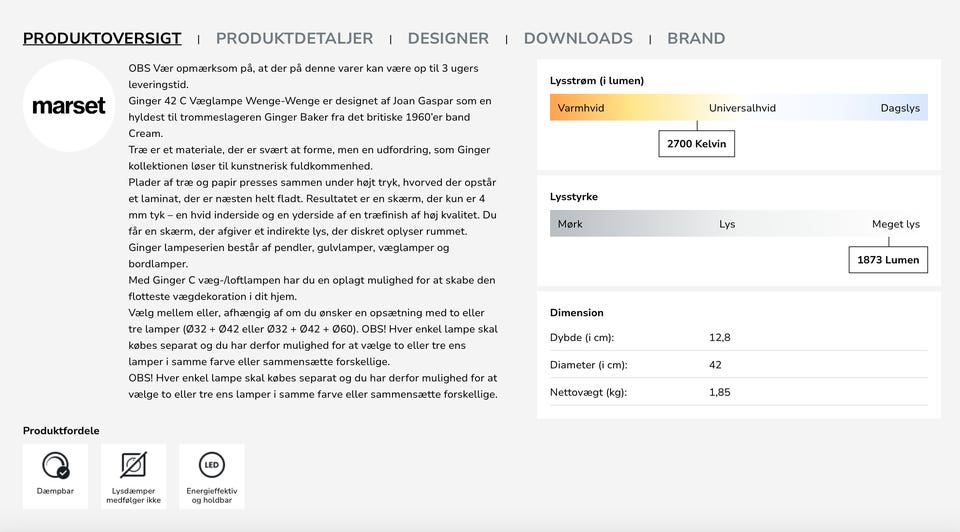This screenshot has height=532, width=960.
Task: Click the 'Med Ginger C væg-/loftlampen' sentence
Action: [312, 288]
